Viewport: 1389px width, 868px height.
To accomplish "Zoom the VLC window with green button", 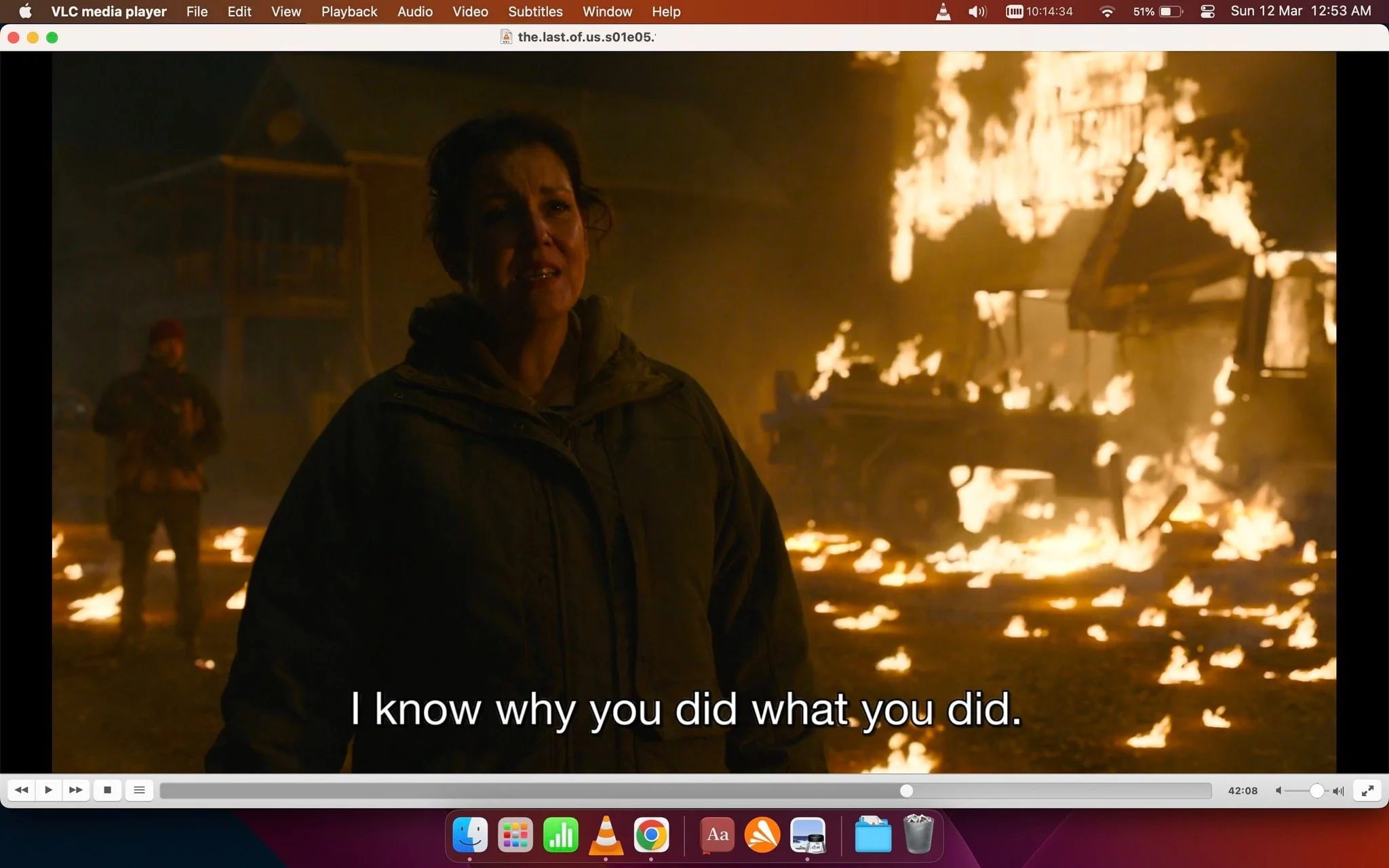I will 52,37.
